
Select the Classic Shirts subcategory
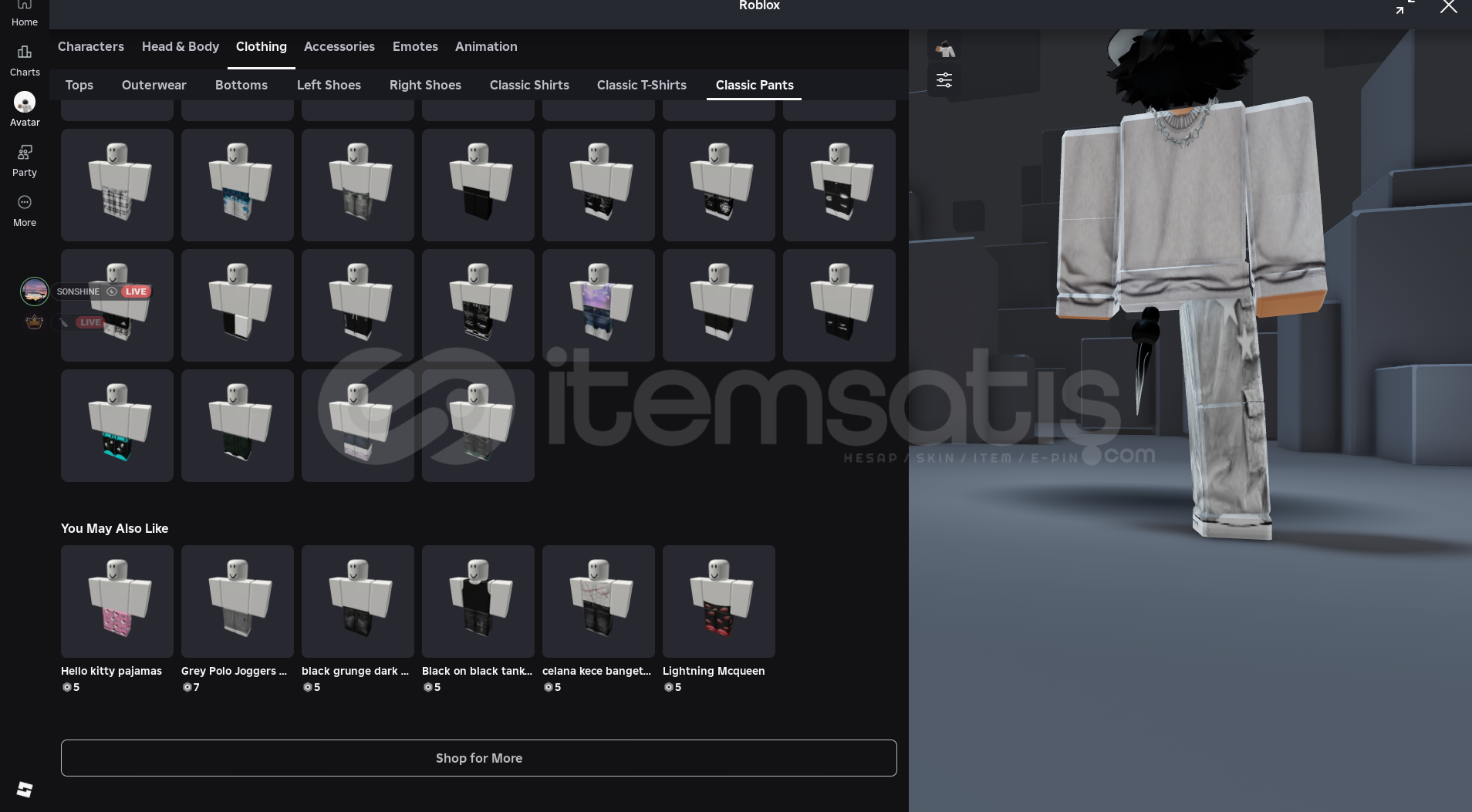point(529,85)
